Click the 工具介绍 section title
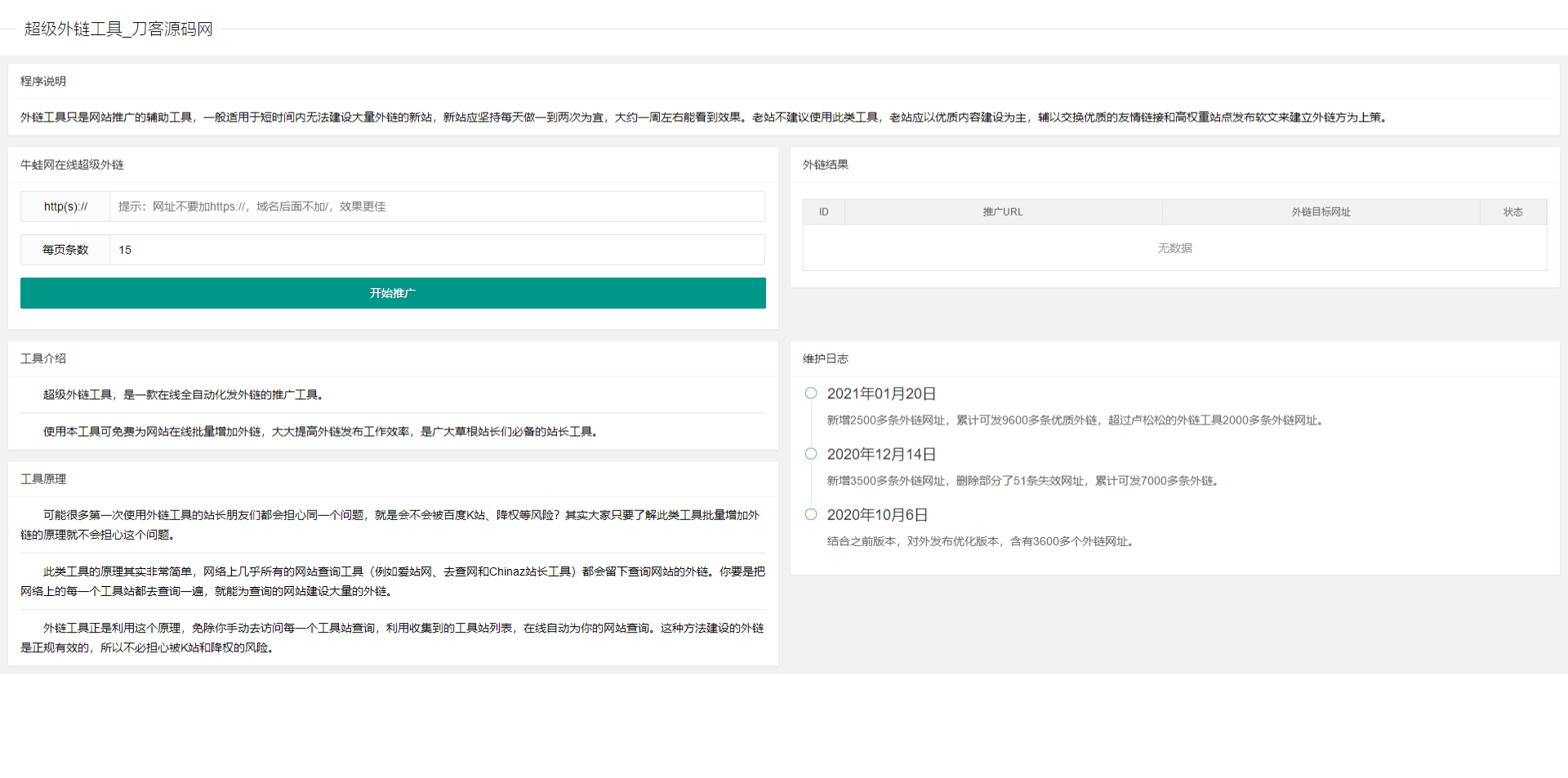 (x=44, y=358)
